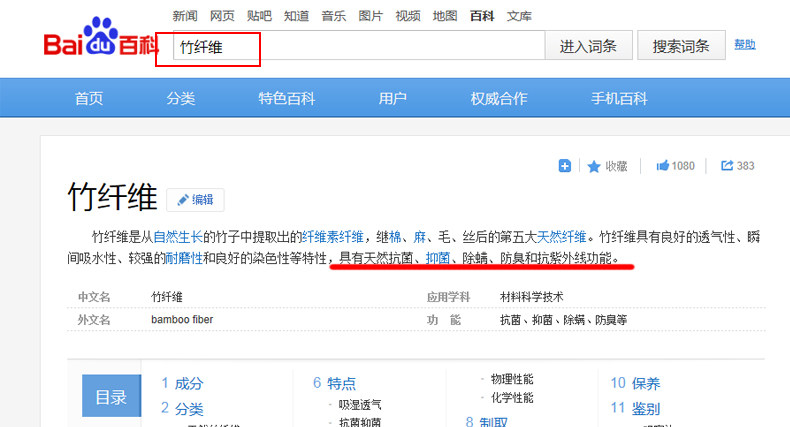Open 特色百科 in navigation bar
Viewport: 790px width, 427px height.
pos(286,98)
